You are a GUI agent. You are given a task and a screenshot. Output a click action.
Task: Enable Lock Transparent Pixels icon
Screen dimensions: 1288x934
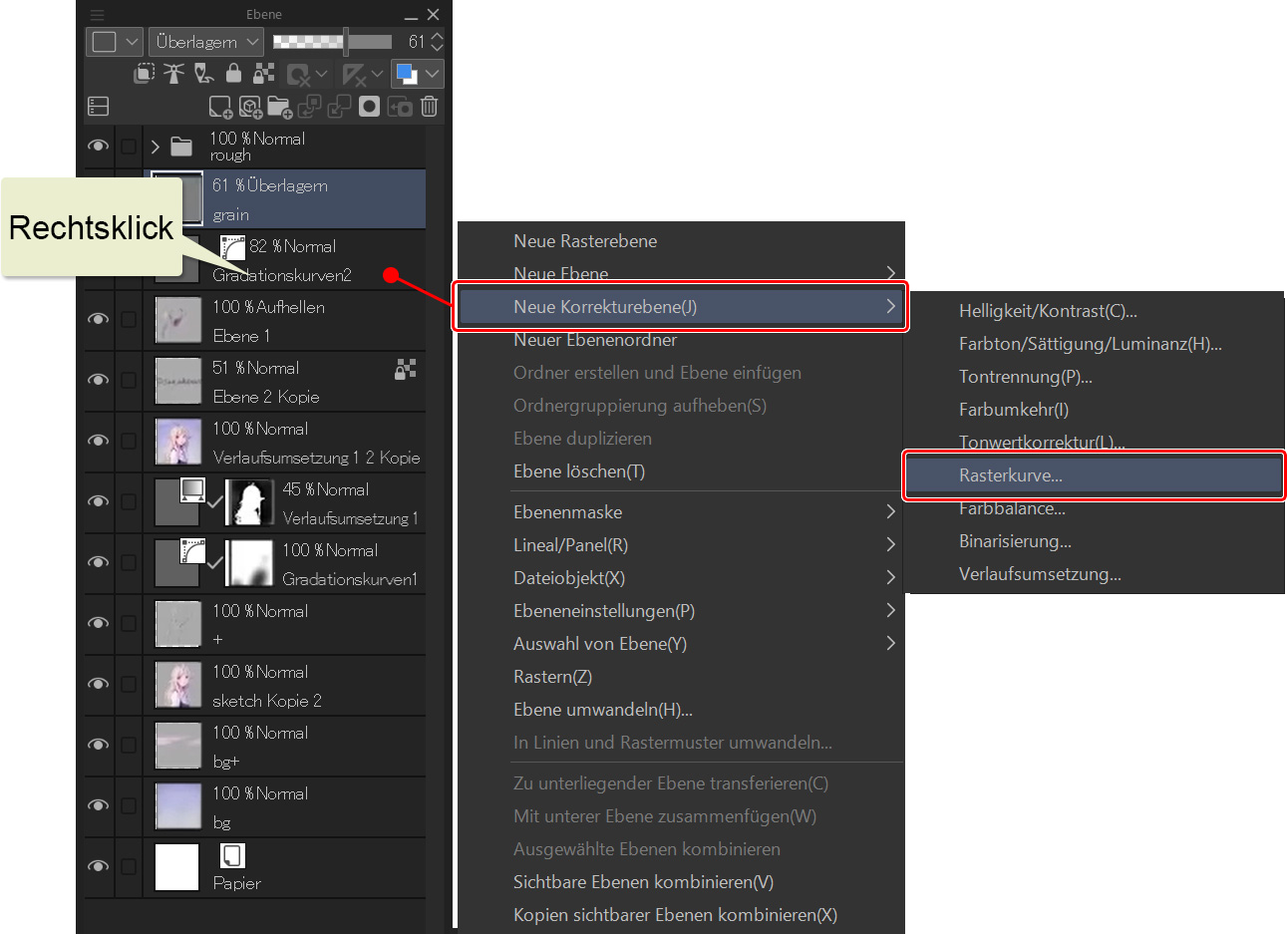pyautogui.click(x=264, y=74)
